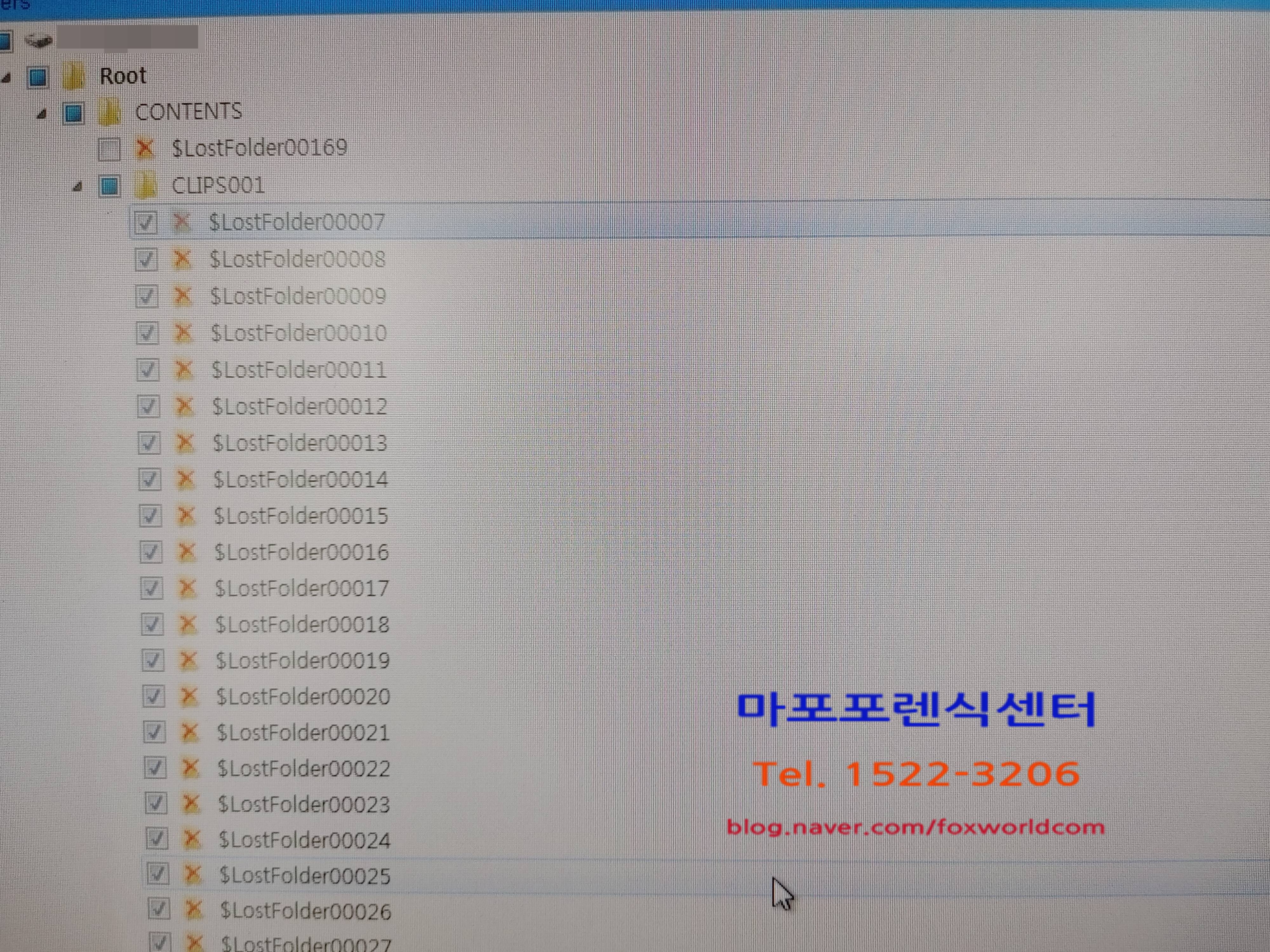Uncheck the $LostFolder00024 checkbox
Viewport: 1270px width, 952px height.
(x=156, y=839)
